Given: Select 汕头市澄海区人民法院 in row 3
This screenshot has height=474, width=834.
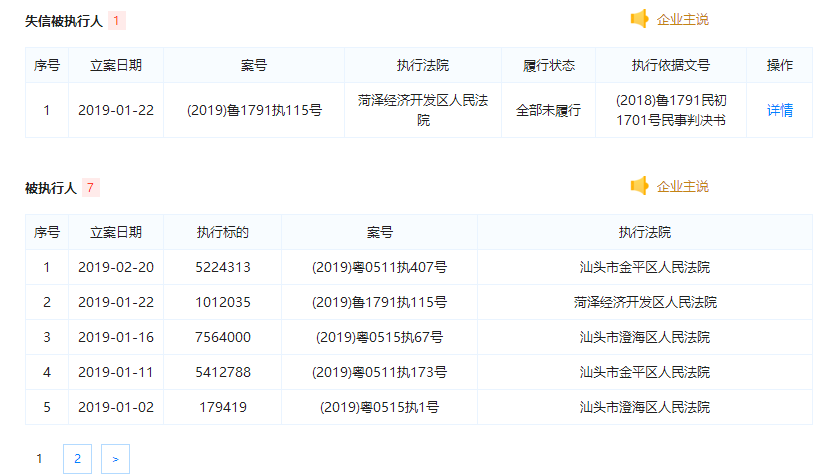Looking at the screenshot, I should click(x=645, y=337).
